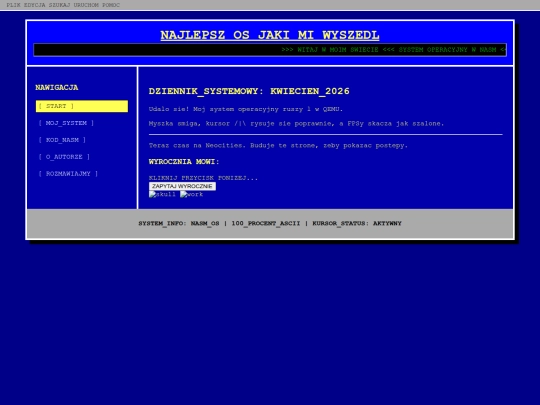Image resolution: width=540 pixels, height=405 pixels.
Task: Select the highlighted [ START ] navigation link
Action: click(x=82, y=106)
